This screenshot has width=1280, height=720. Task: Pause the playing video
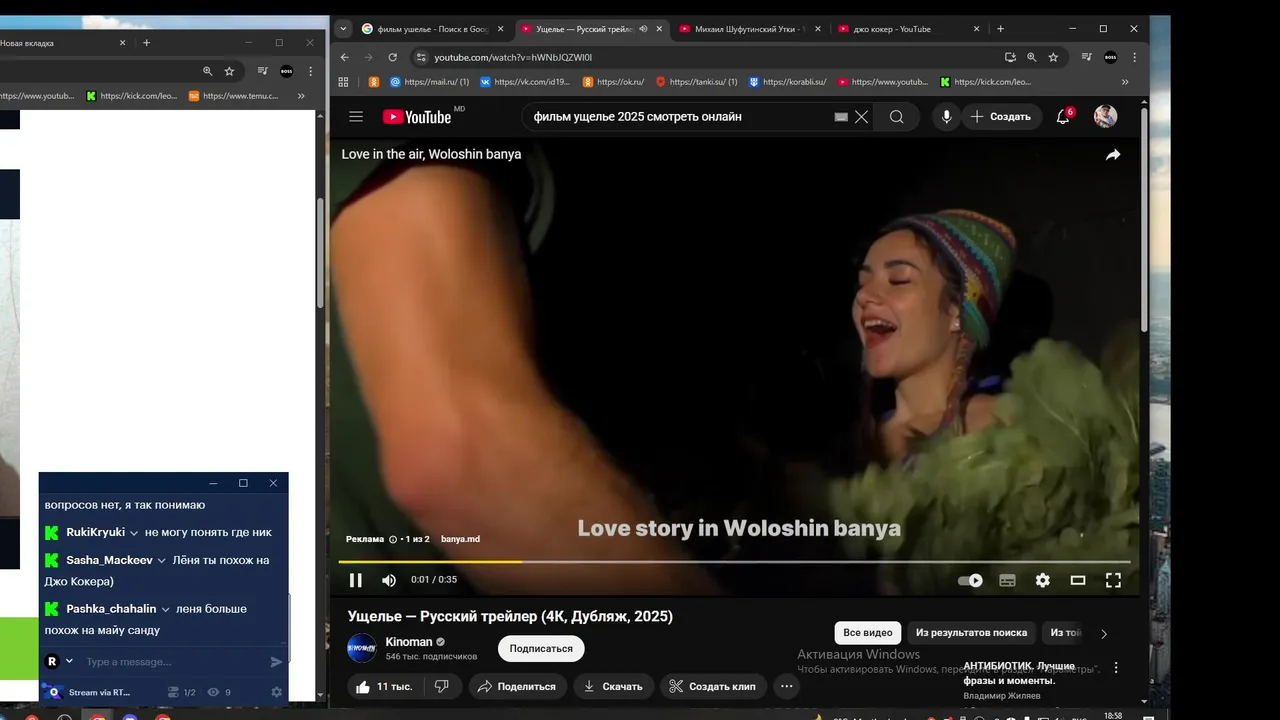[355, 580]
